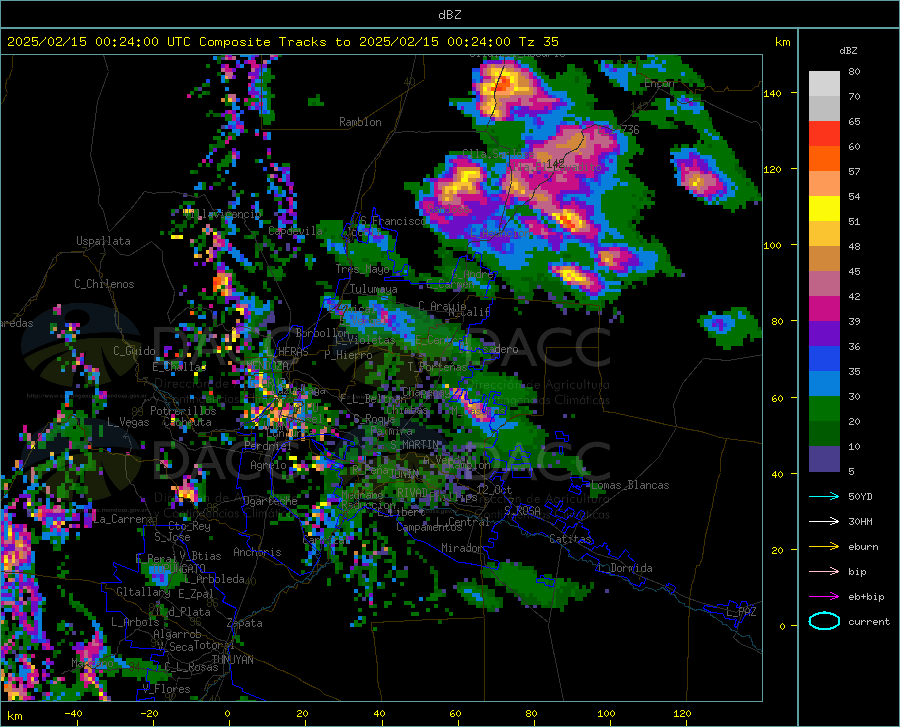The width and height of the screenshot is (900, 727).
Task: Click the L_Vegas label
Action: click(128, 422)
